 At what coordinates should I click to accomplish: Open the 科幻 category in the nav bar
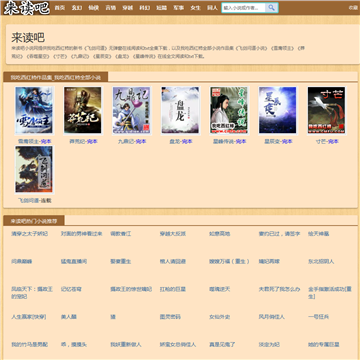point(145,8)
